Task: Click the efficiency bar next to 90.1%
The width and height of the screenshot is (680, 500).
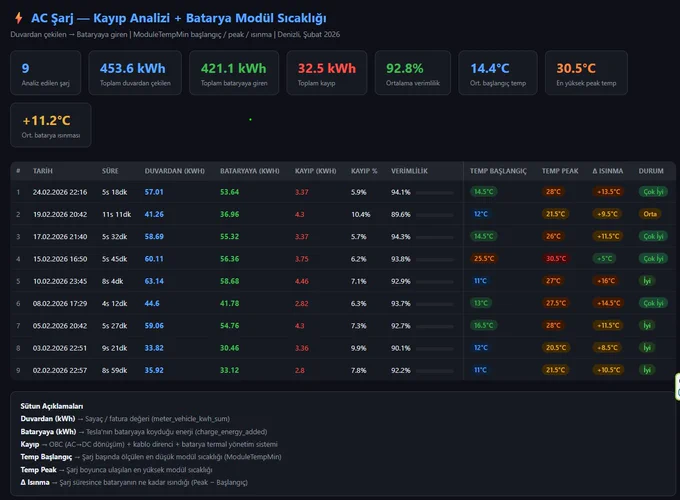Action: point(435,348)
